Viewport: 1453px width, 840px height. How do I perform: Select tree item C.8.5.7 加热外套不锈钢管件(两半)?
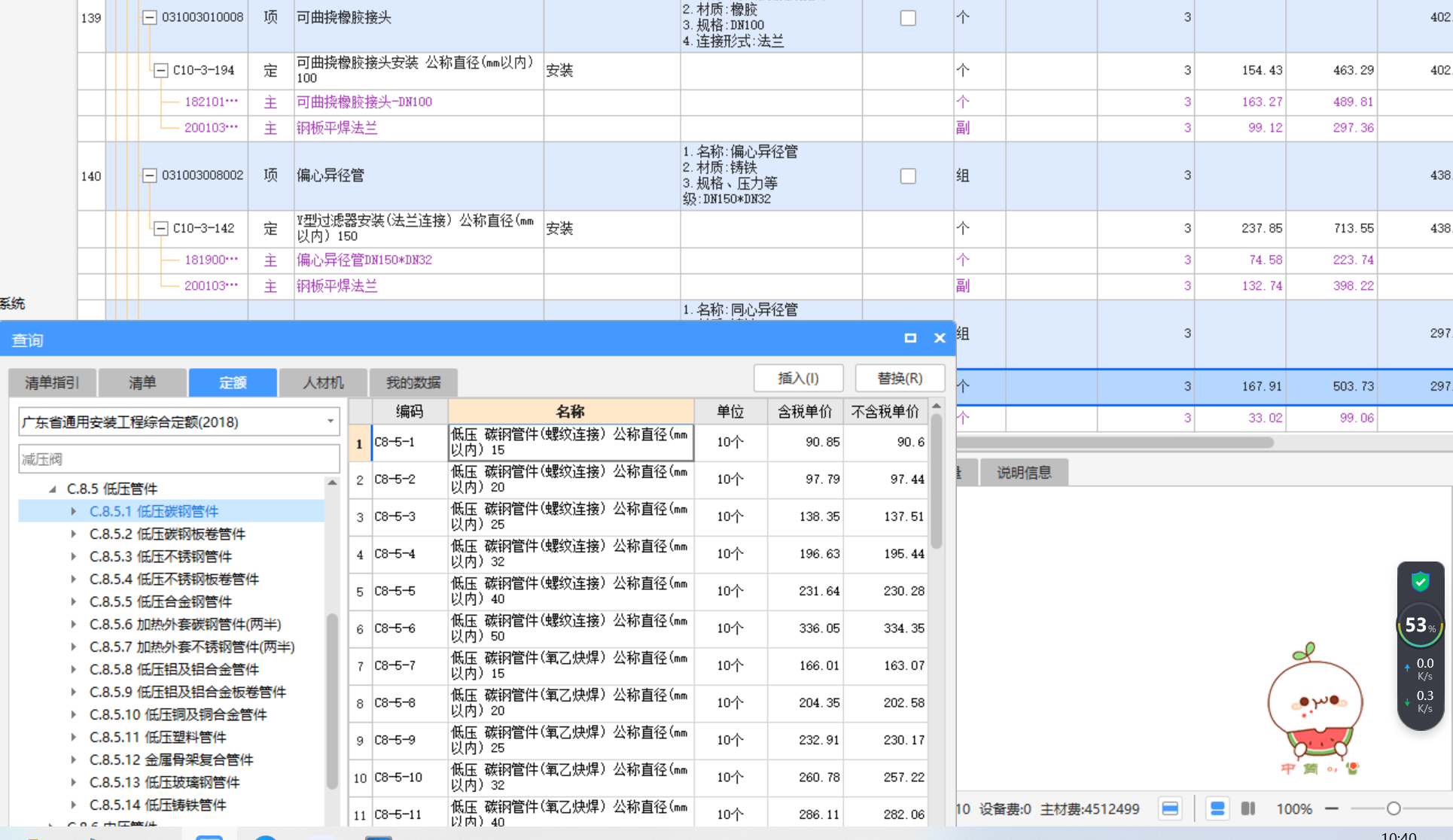(x=192, y=647)
